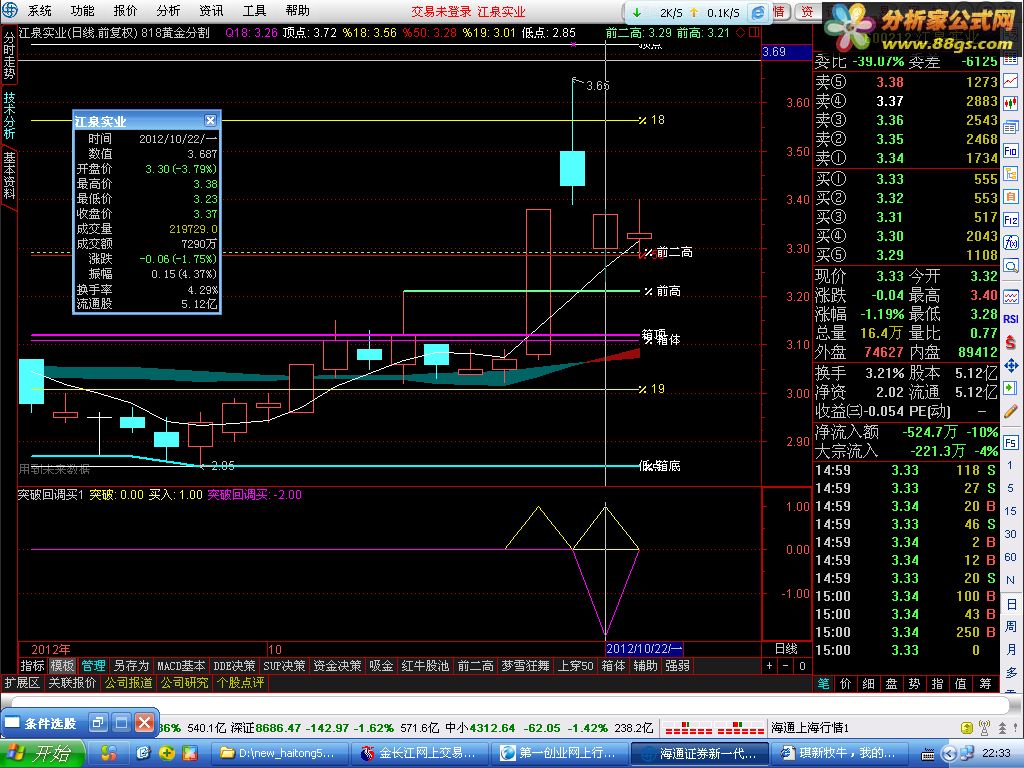
Task: Switch to the 笔 tab in quote panel
Action: pos(824,684)
